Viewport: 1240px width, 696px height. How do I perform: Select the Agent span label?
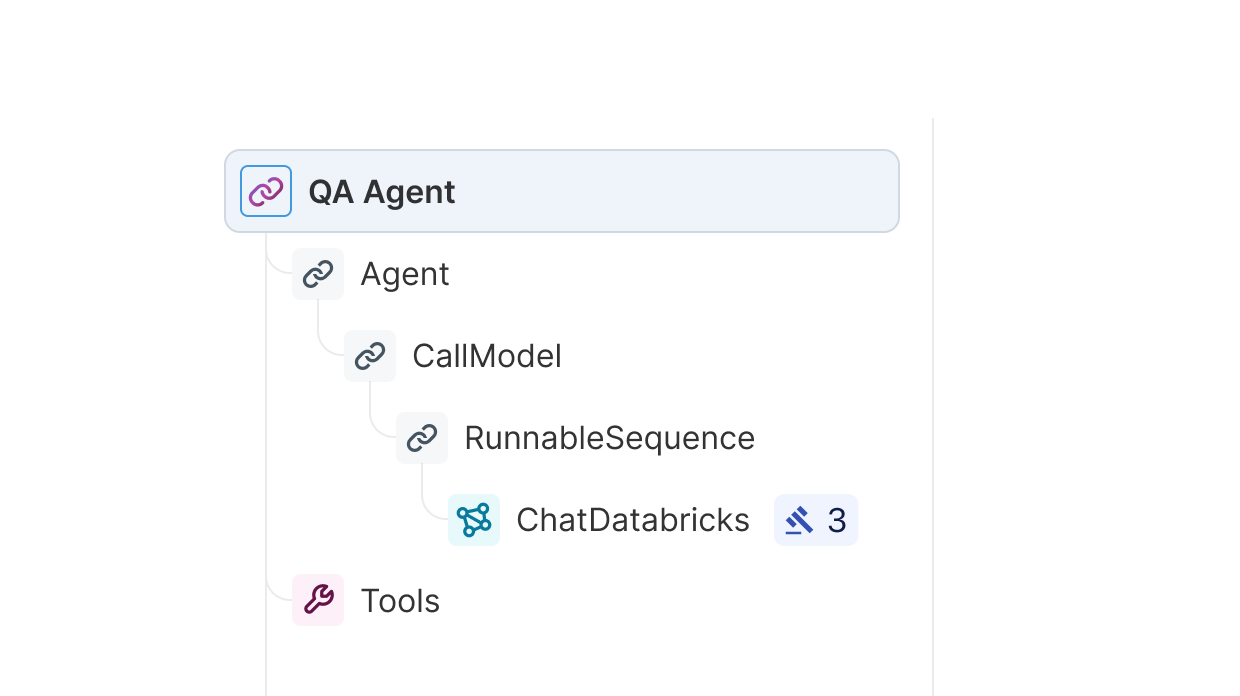coord(405,274)
